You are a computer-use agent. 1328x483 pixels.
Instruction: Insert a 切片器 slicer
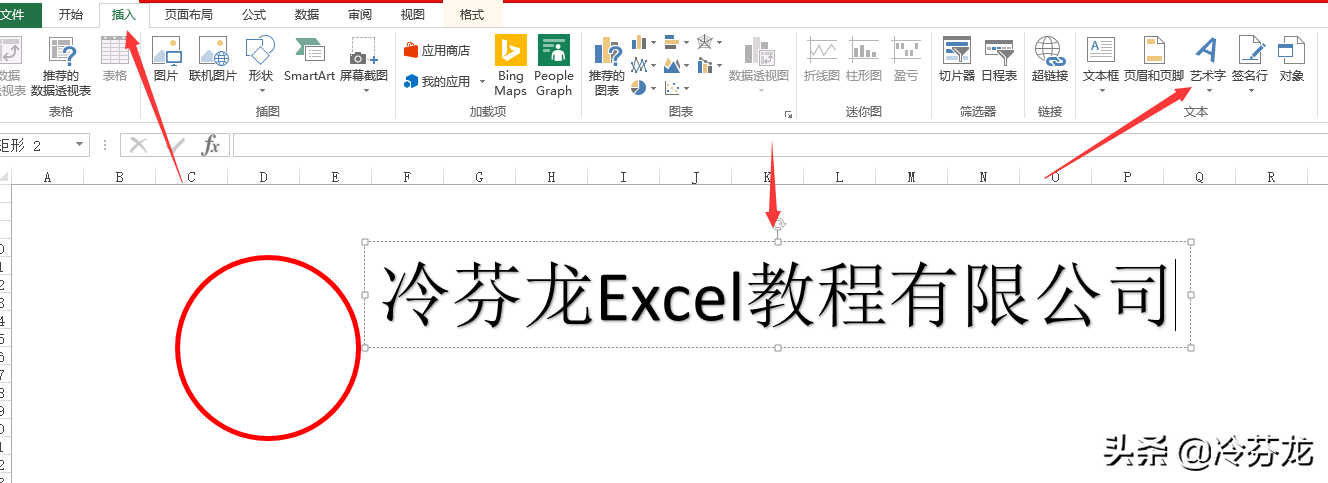click(957, 60)
